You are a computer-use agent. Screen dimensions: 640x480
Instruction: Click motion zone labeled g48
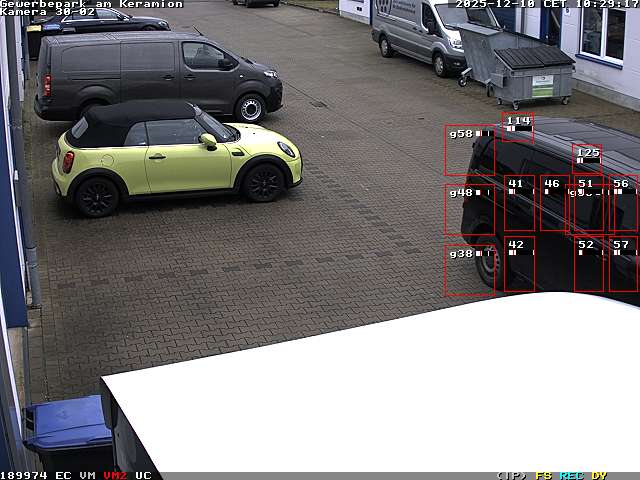[469, 209]
